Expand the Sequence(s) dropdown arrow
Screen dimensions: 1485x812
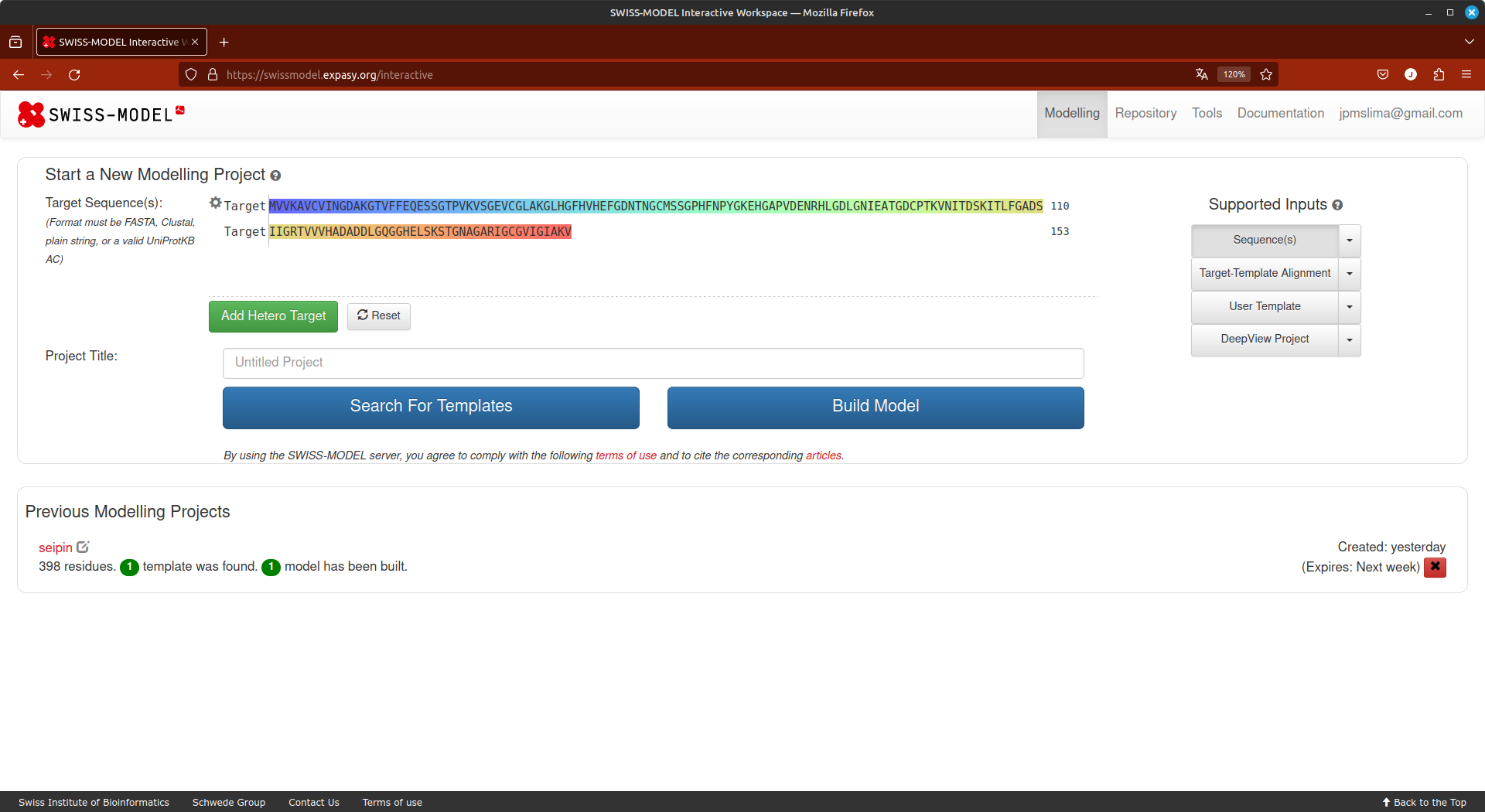coord(1350,241)
